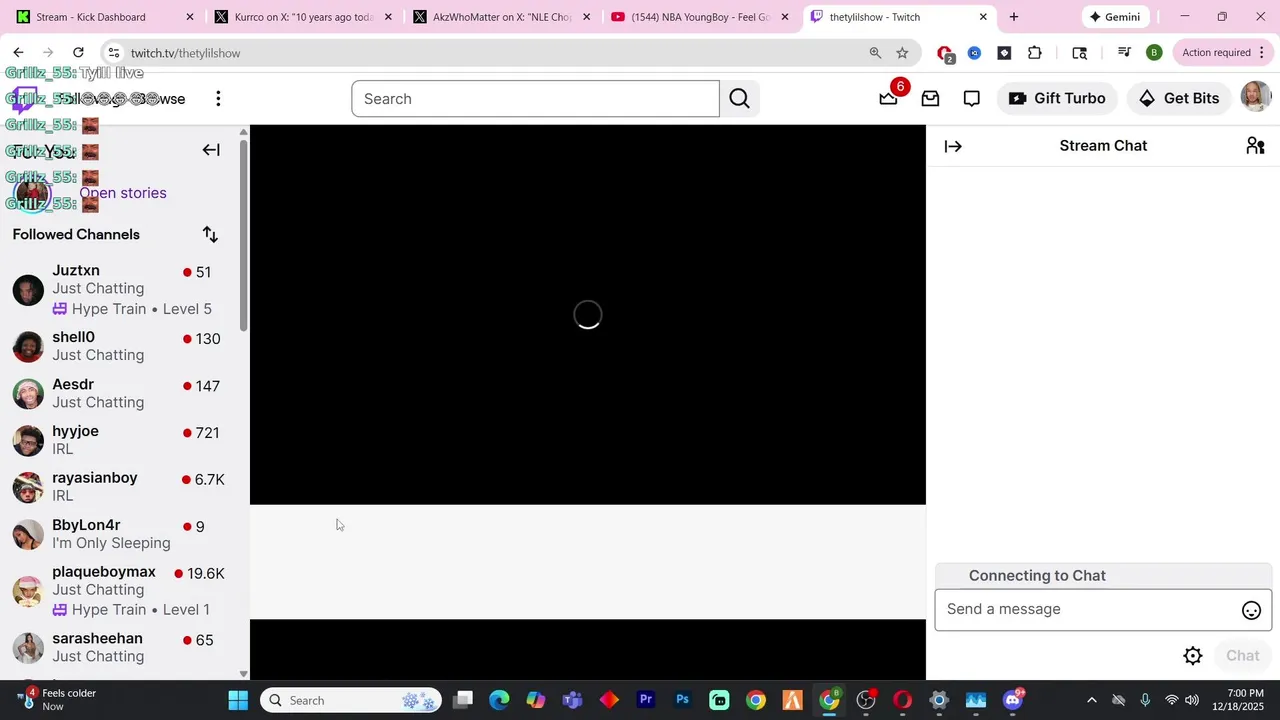The width and height of the screenshot is (1280, 720).
Task: Open stories link in sidebar
Action: point(123,193)
